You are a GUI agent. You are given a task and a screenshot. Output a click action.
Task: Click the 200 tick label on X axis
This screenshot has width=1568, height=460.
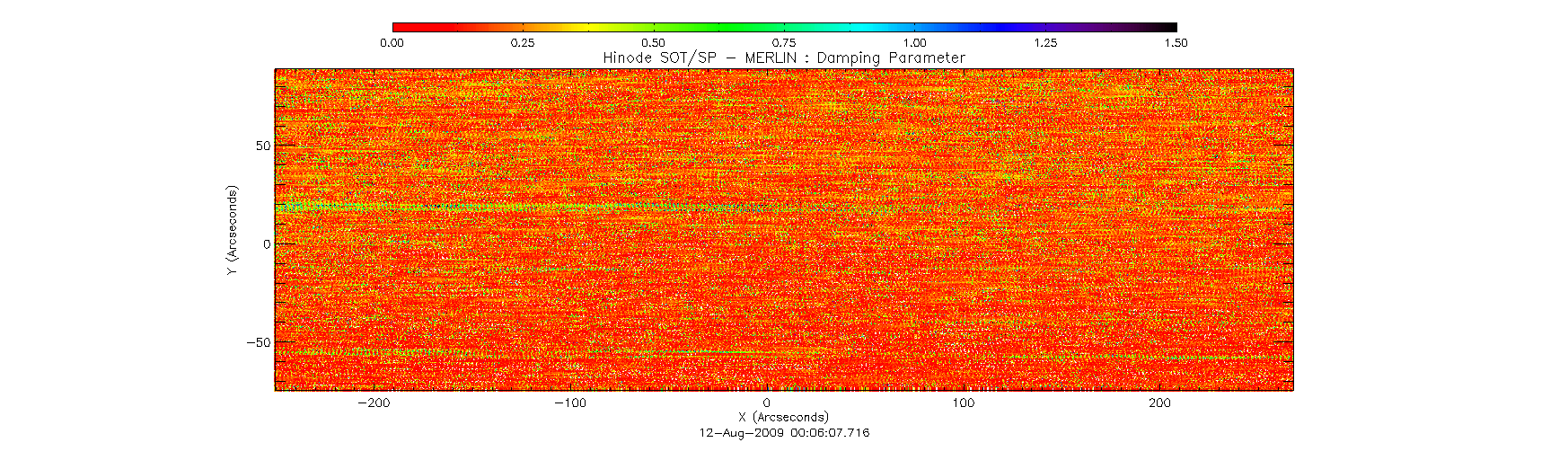(1159, 402)
